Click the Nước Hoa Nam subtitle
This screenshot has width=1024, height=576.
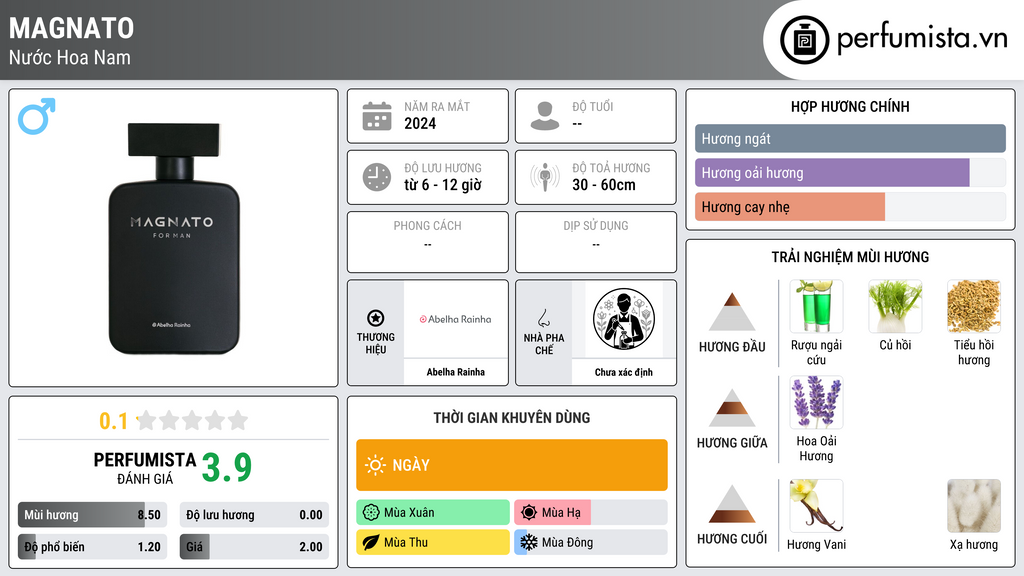[70, 57]
